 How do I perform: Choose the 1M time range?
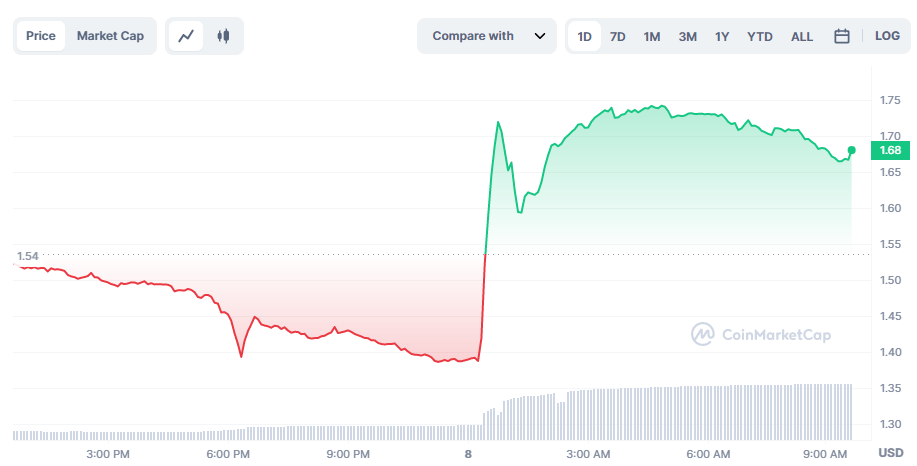pos(652,37)
